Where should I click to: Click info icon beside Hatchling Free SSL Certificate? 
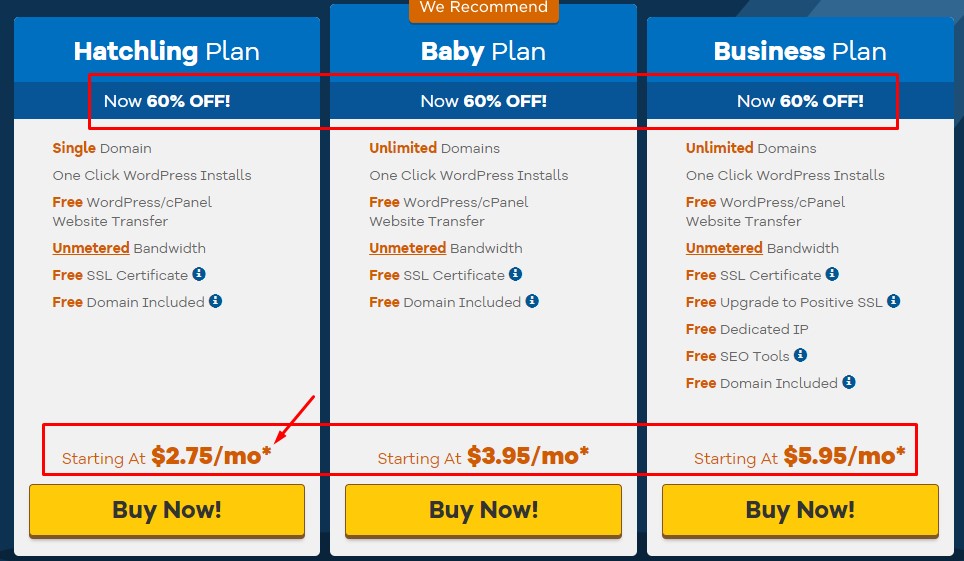point(199,274)
